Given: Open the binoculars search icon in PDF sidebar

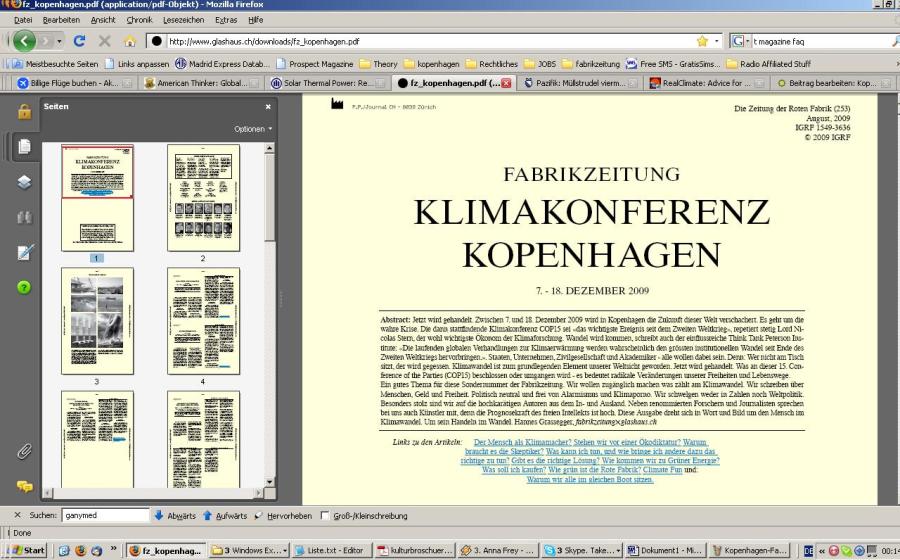Looking at the screenshot, I should 24,217.
